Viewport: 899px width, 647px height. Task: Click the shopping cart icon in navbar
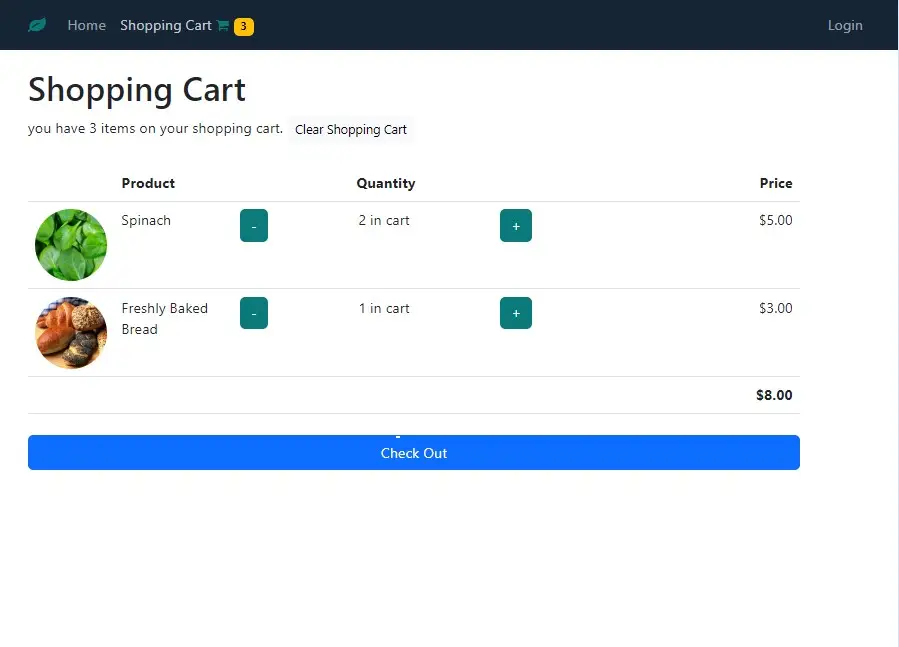222,26
